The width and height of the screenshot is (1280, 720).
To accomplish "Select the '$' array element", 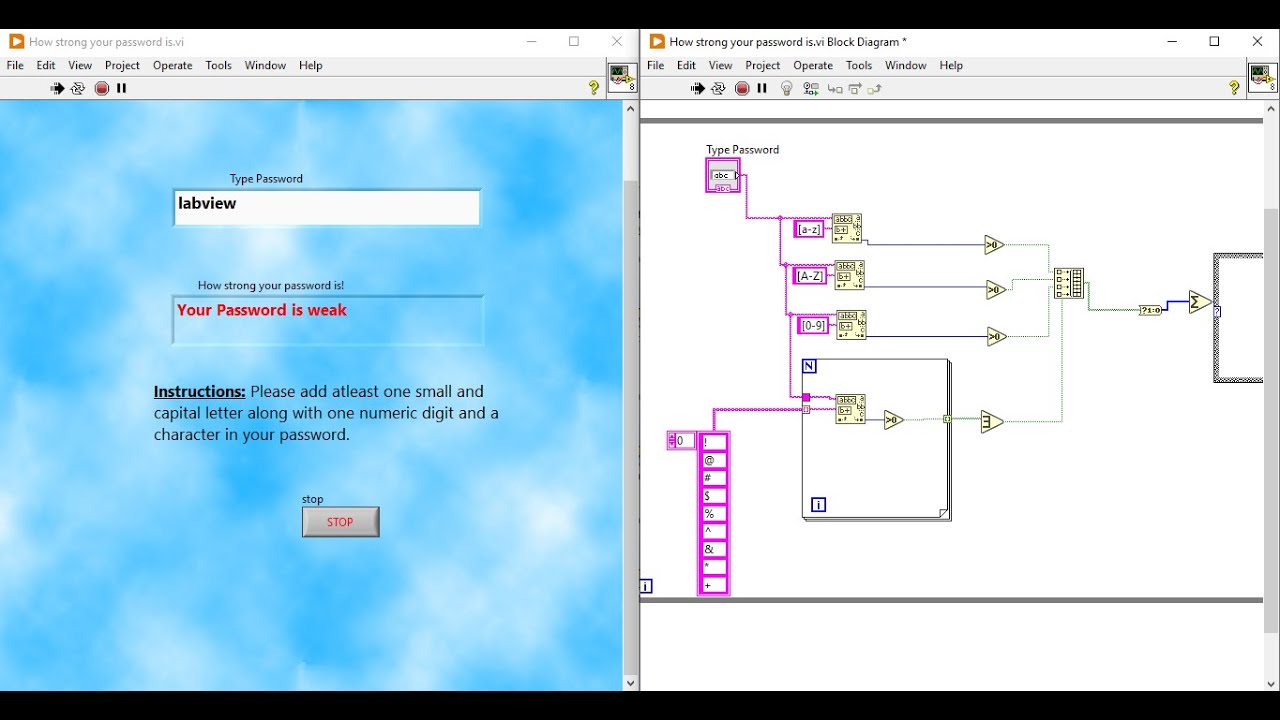I will coord(714,496).
